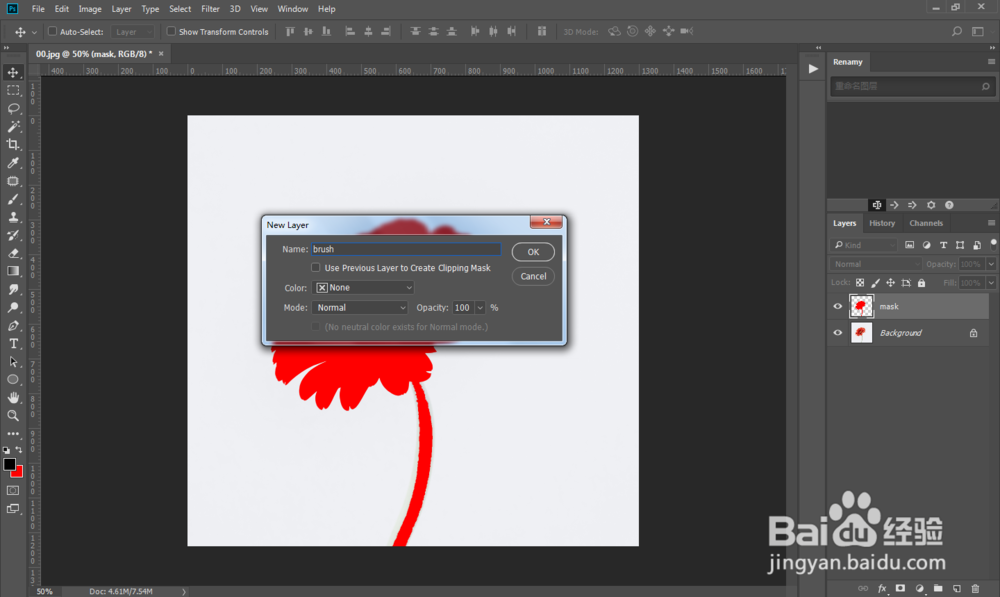Viewport: 1000px width, 597px height.
Task: Toggle Lock image pixels brush button
Action: (x=875, y=283)
